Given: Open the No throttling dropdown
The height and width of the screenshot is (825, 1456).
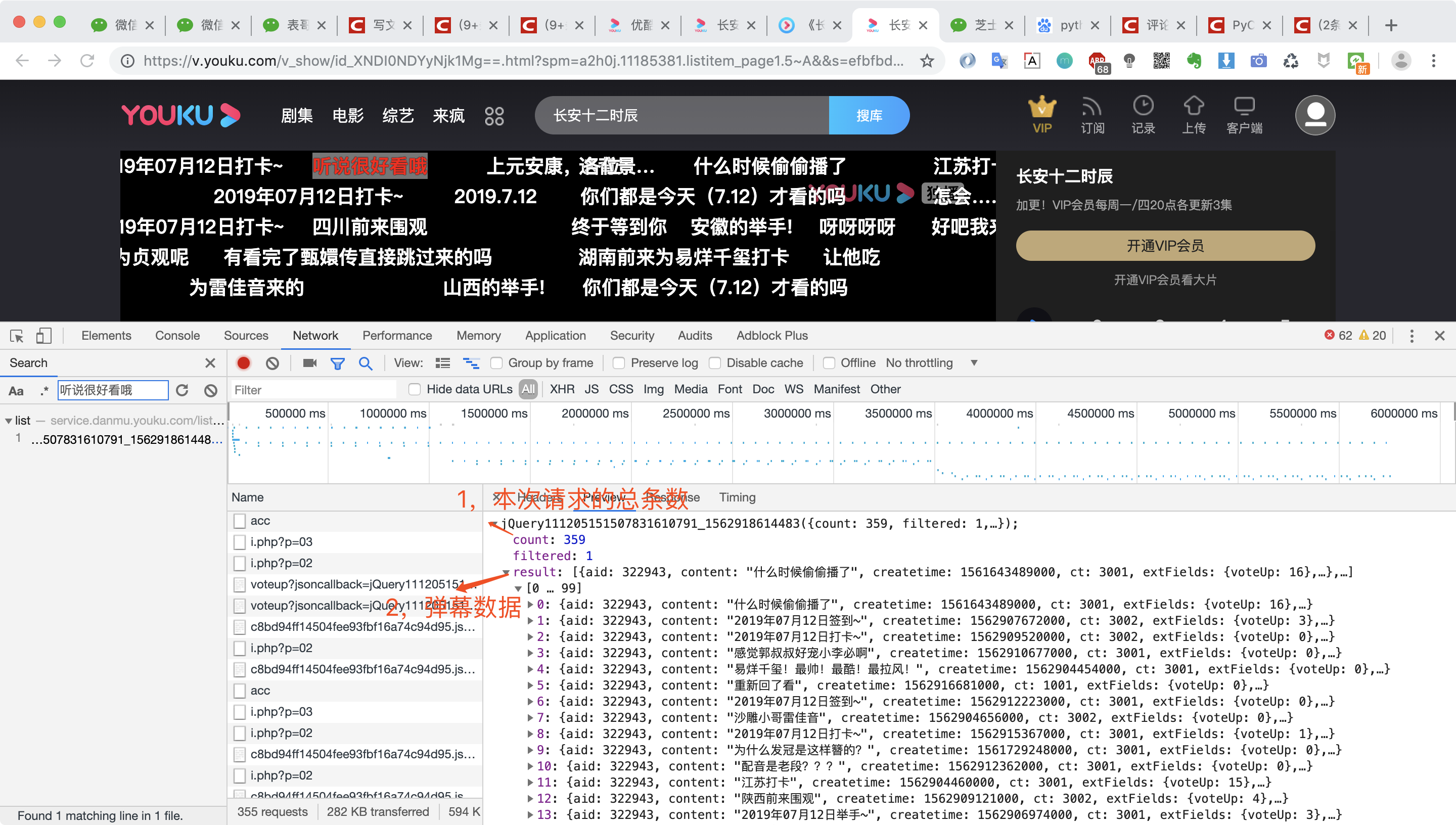Looking at the screenshot, I should click(929, 363).
